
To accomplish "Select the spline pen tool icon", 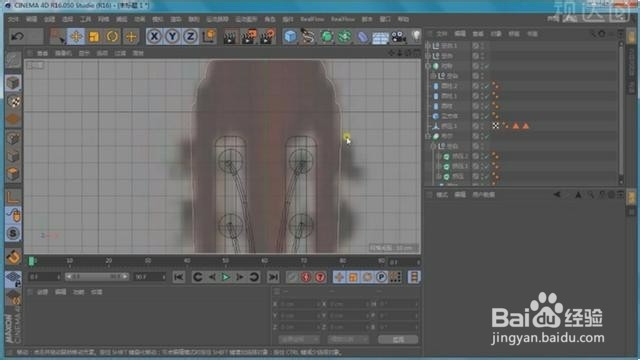I will coord(308,37).
